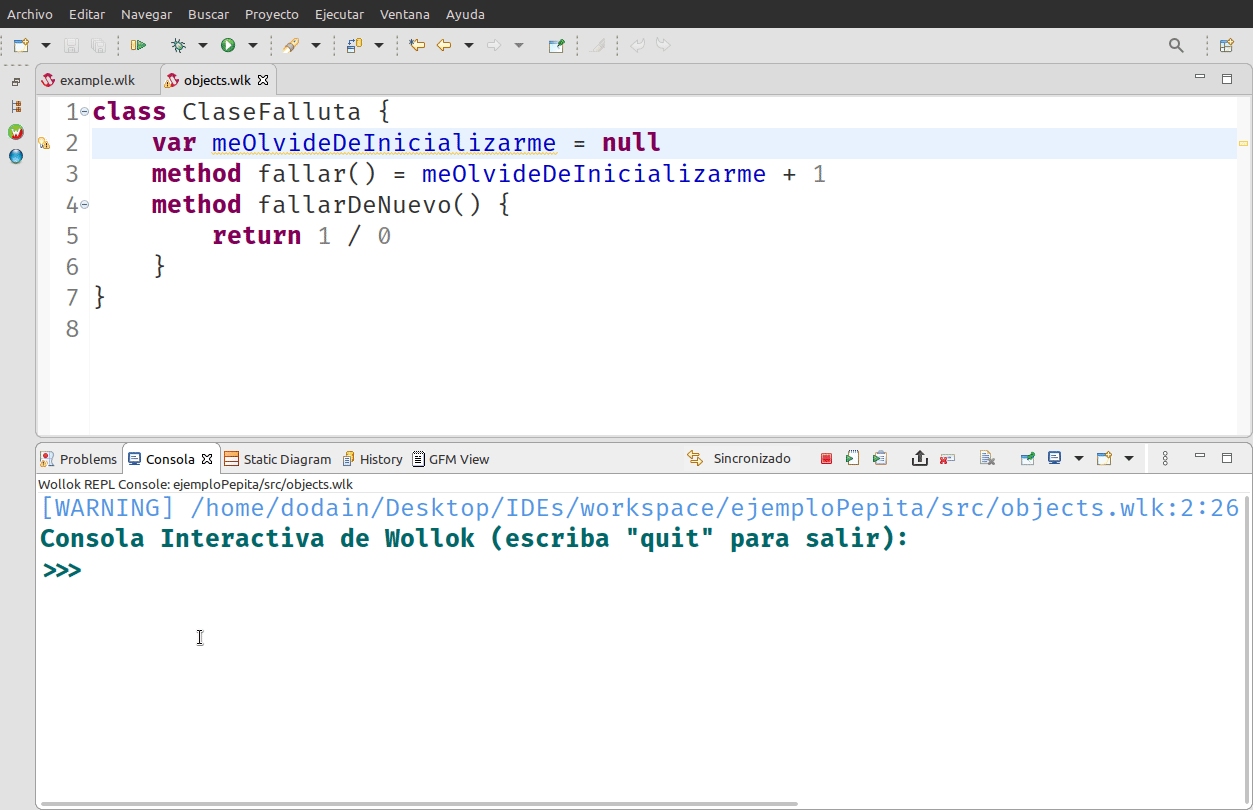
Task: Open the Ventana menu
Action: click(405, 14)
